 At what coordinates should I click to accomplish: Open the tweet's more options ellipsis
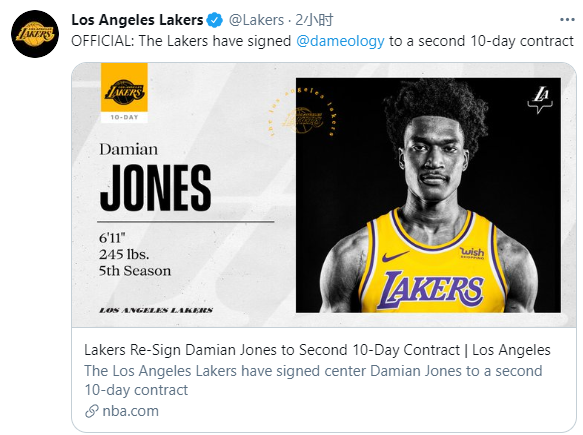(567, 20)
